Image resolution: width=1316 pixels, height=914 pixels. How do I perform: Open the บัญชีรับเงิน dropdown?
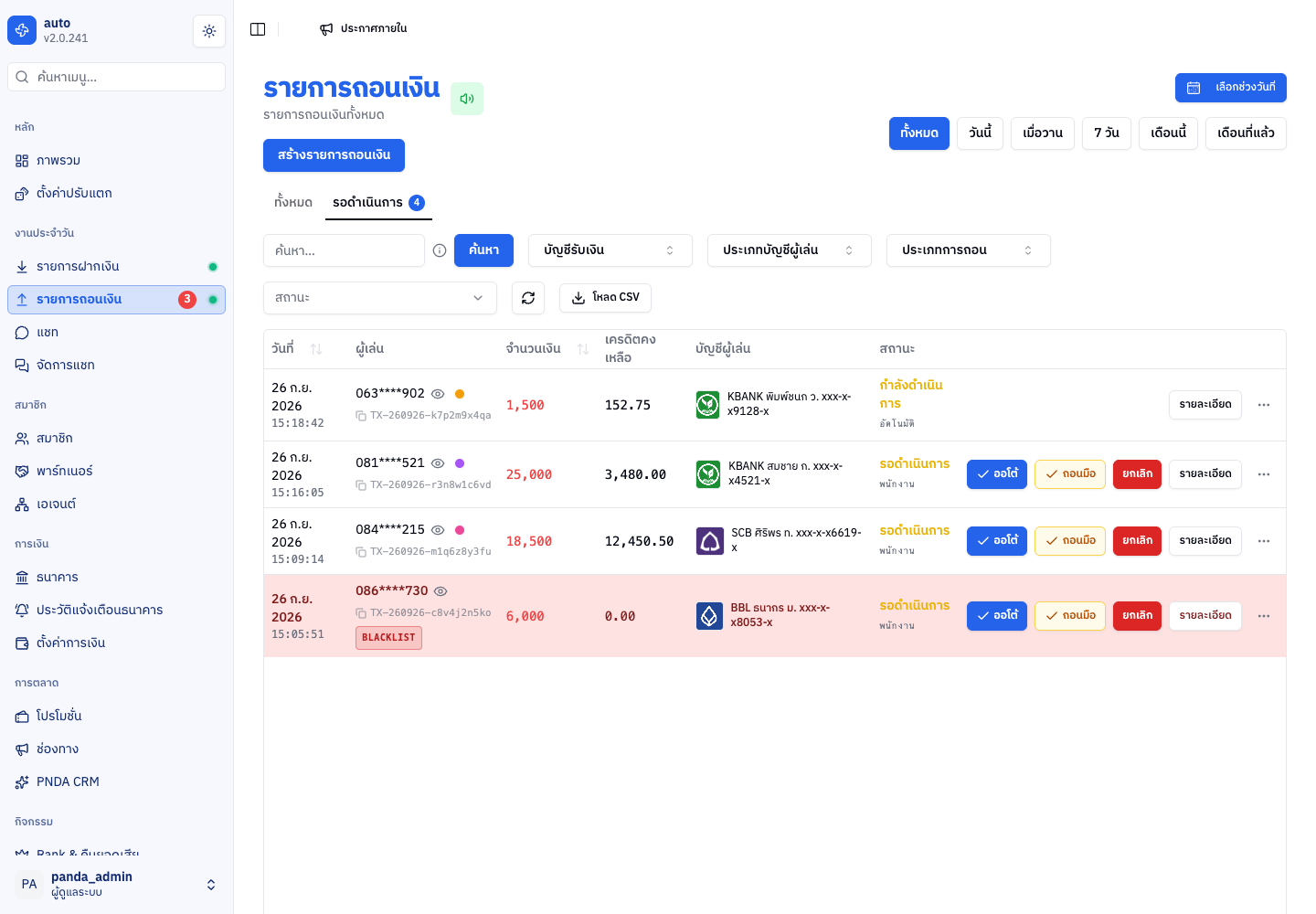coord(610,250)
